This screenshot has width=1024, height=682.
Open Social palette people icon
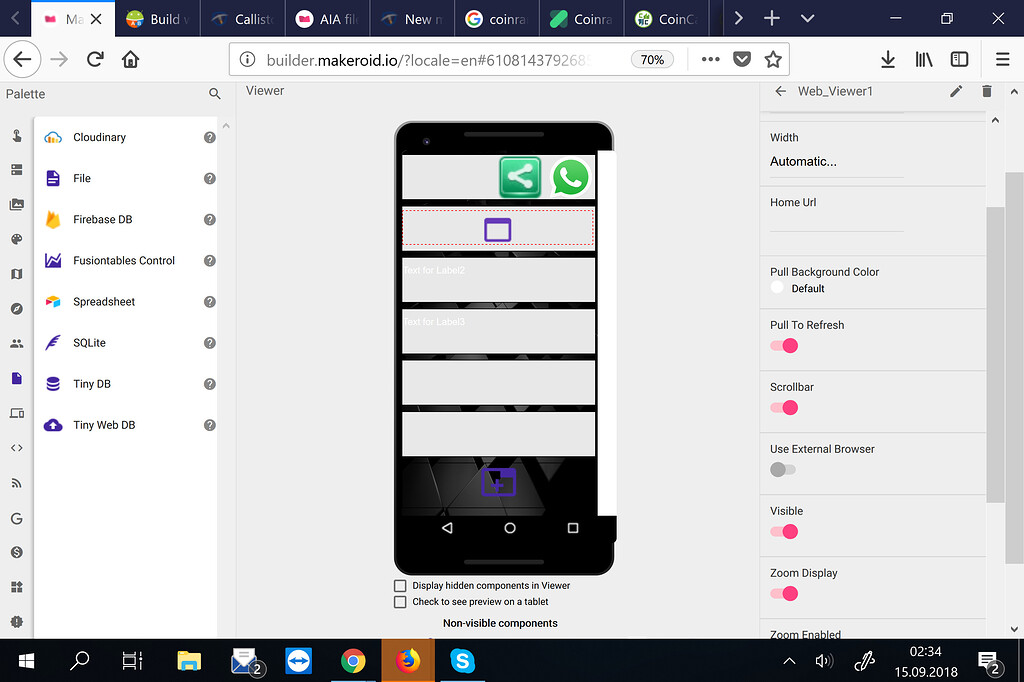(x=17, y=344)
